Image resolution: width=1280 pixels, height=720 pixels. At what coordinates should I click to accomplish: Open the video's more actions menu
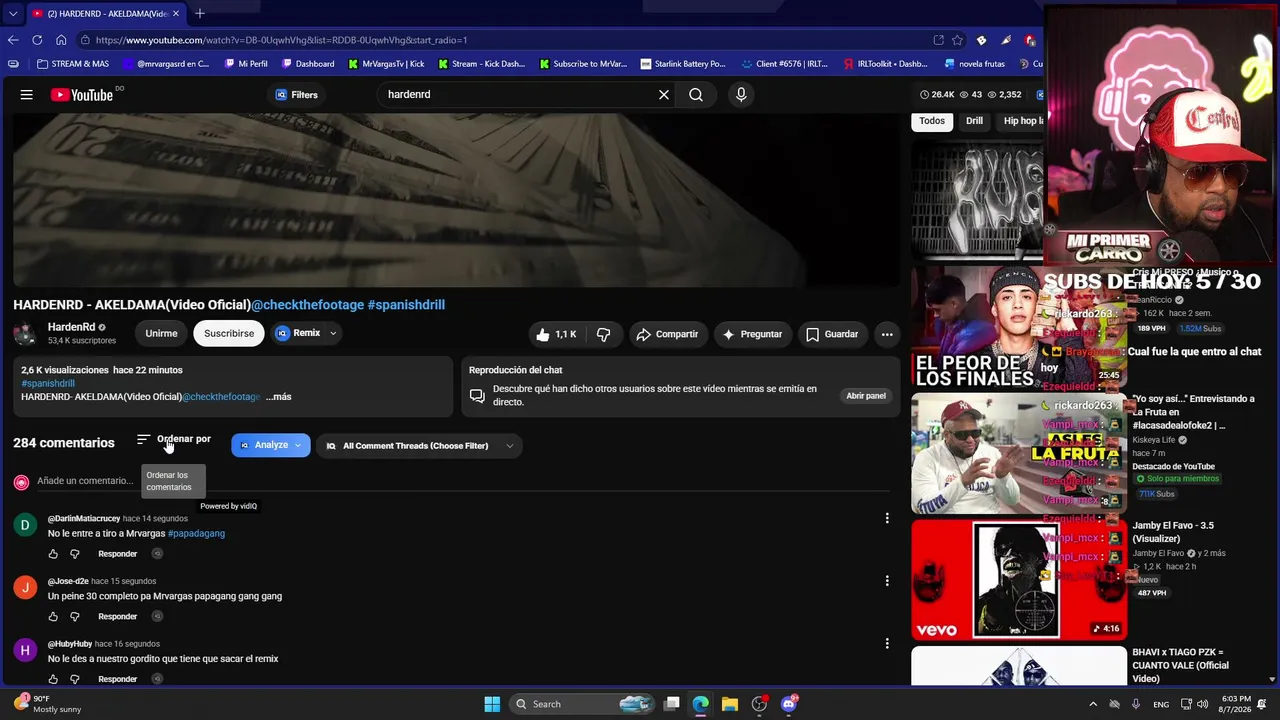[887, 334]
